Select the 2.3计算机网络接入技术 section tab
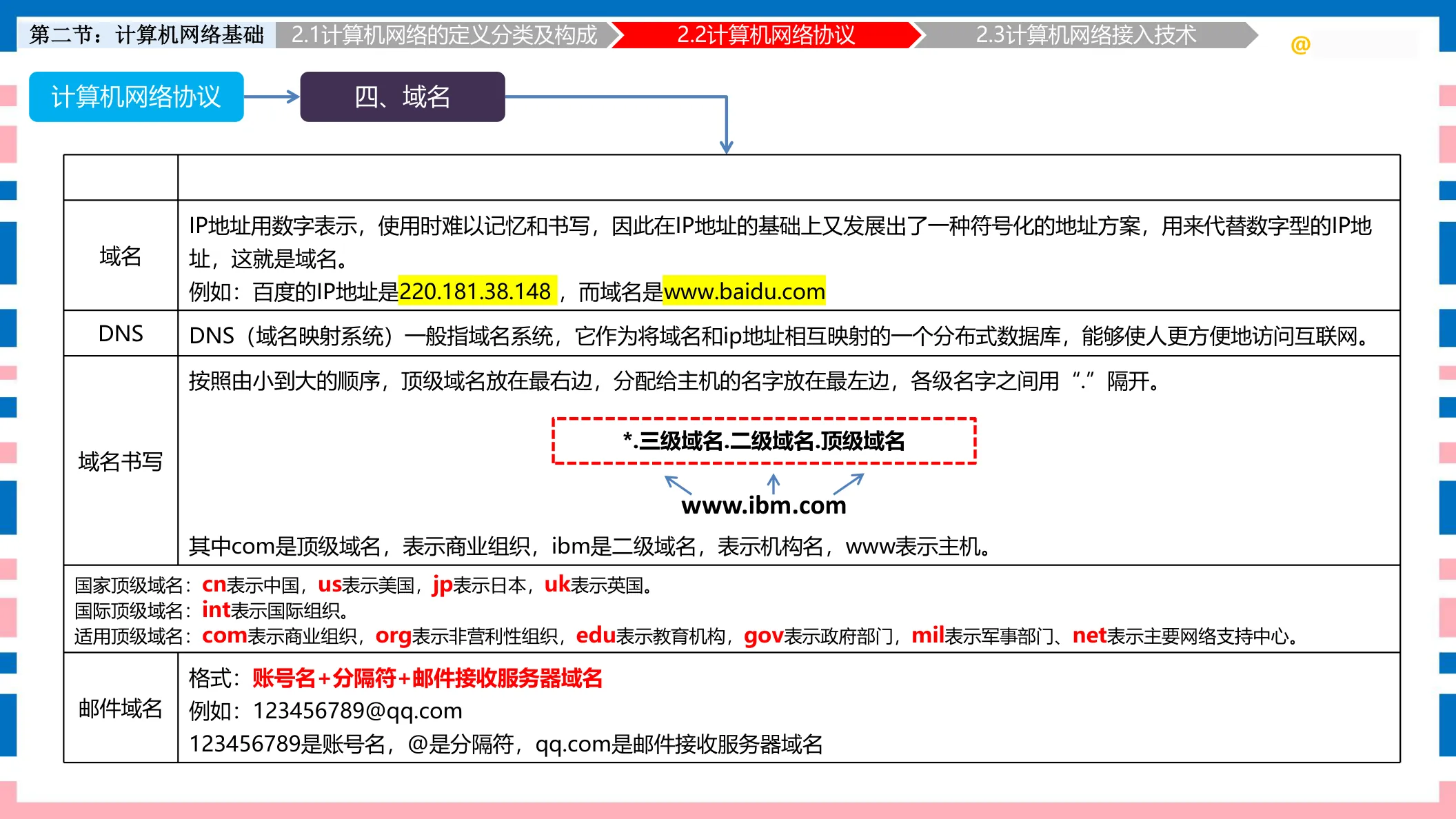The height and width of the screenshot is (819, 1456). click(x=1086, y=35)
